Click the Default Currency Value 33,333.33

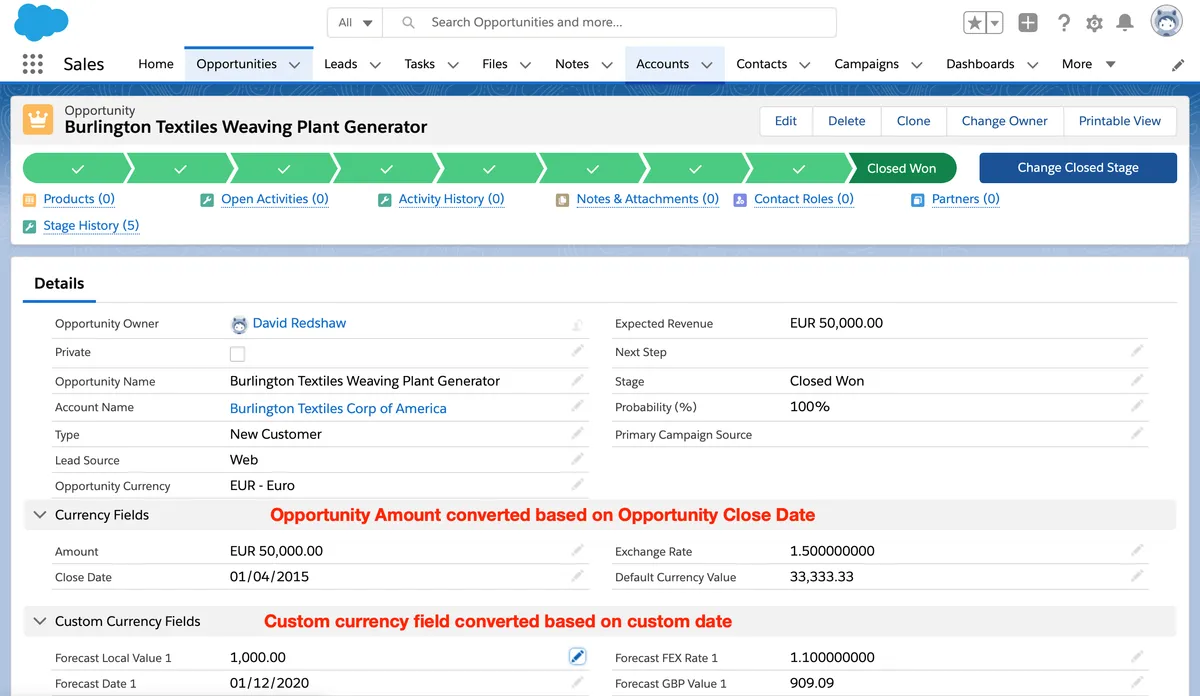click(822, 577)
